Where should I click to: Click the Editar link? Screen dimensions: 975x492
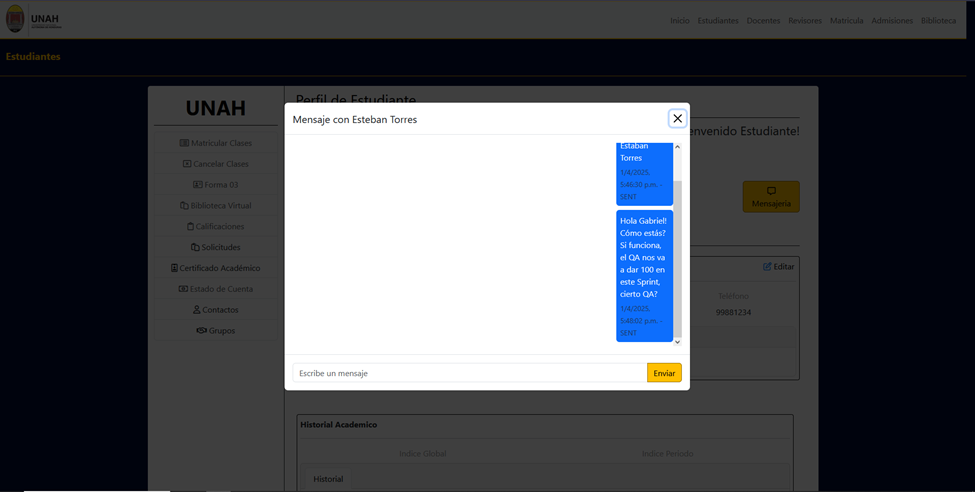pos(779,266)
